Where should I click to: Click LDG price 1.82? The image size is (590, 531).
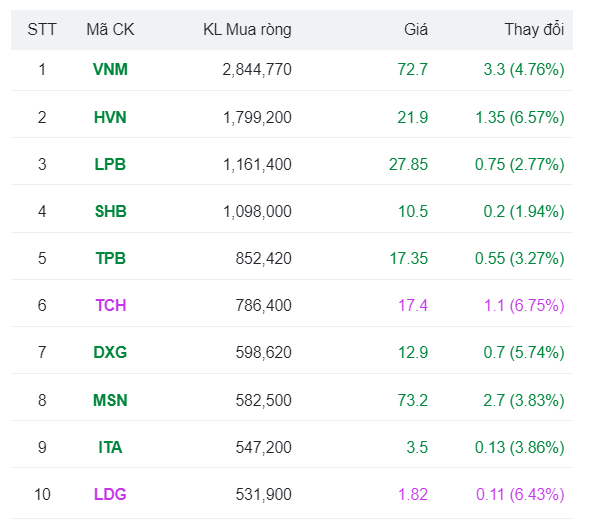click(x=413, y=494)
